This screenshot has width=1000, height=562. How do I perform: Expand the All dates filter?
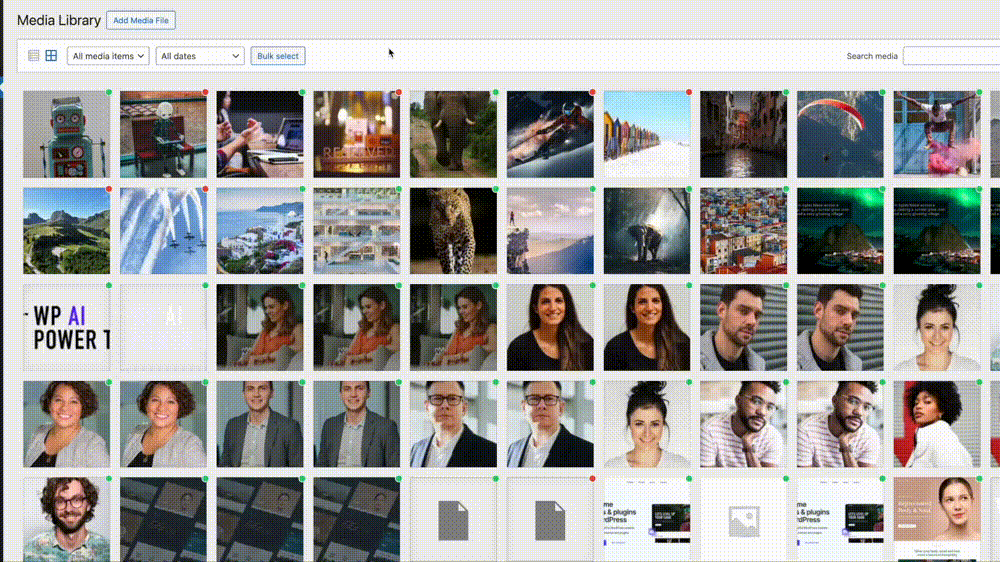200,56
